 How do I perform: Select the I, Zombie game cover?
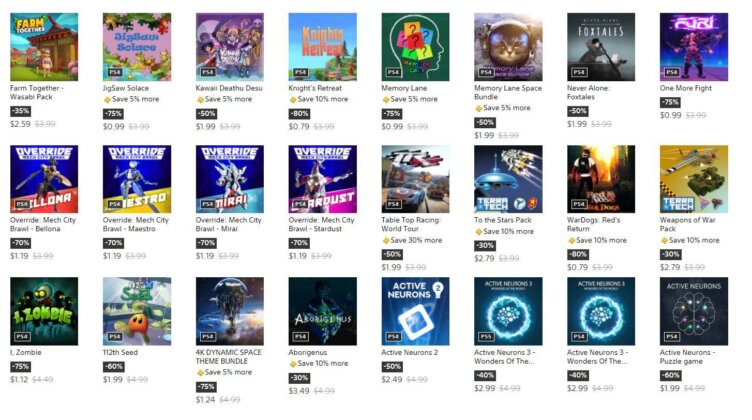[44, 311]
